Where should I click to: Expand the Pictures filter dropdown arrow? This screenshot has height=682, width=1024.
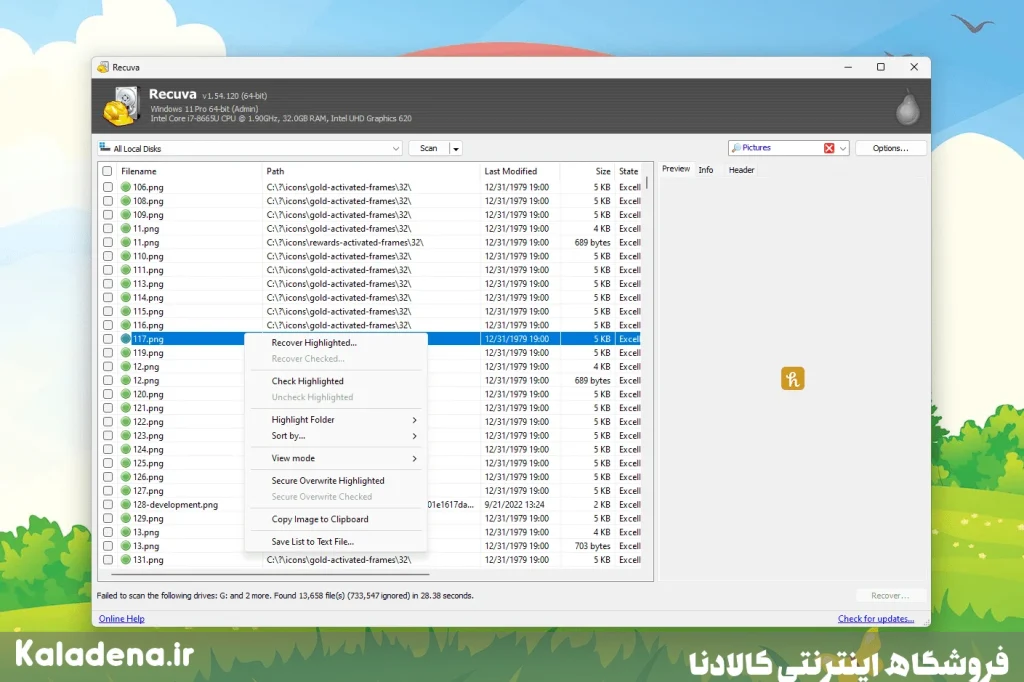tap(842, 148)
